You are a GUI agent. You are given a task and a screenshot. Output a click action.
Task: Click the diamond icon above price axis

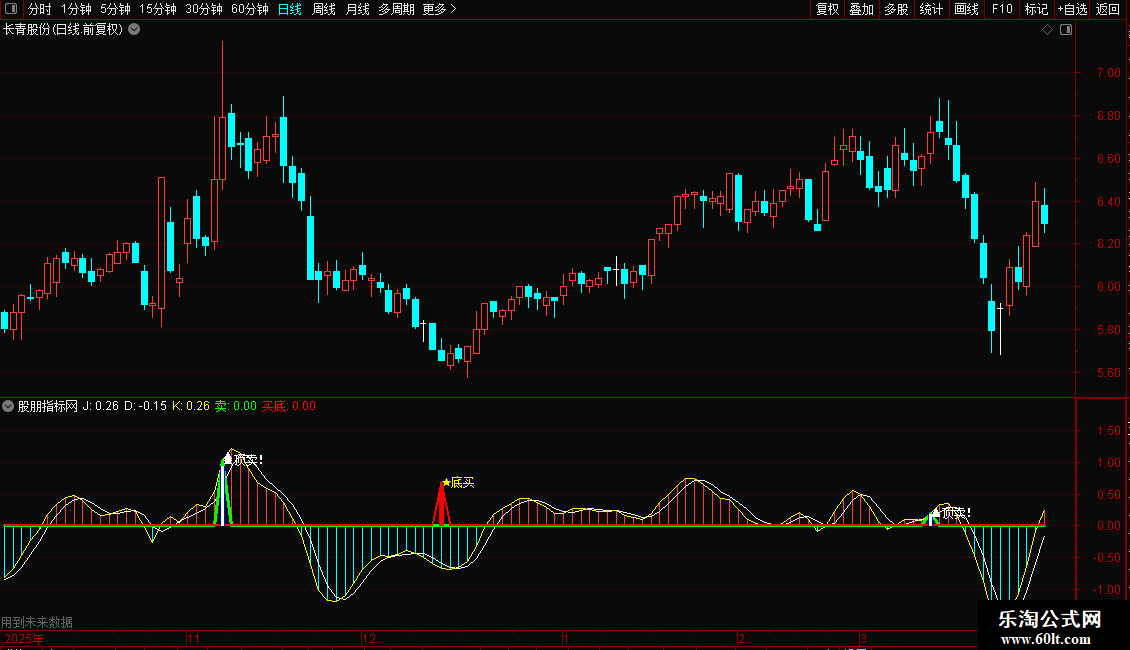[x=1047, y=30]
